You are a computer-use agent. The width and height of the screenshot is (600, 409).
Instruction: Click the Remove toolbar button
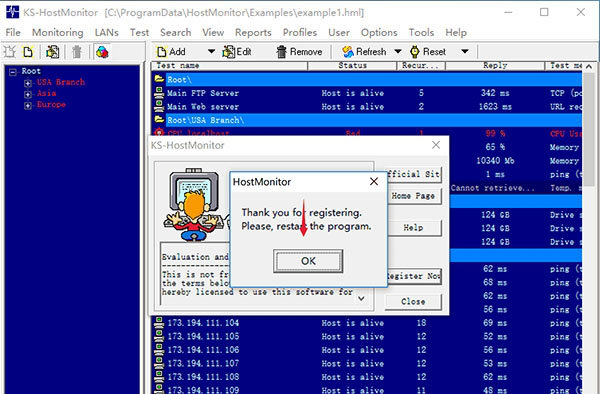click(299, 52)
